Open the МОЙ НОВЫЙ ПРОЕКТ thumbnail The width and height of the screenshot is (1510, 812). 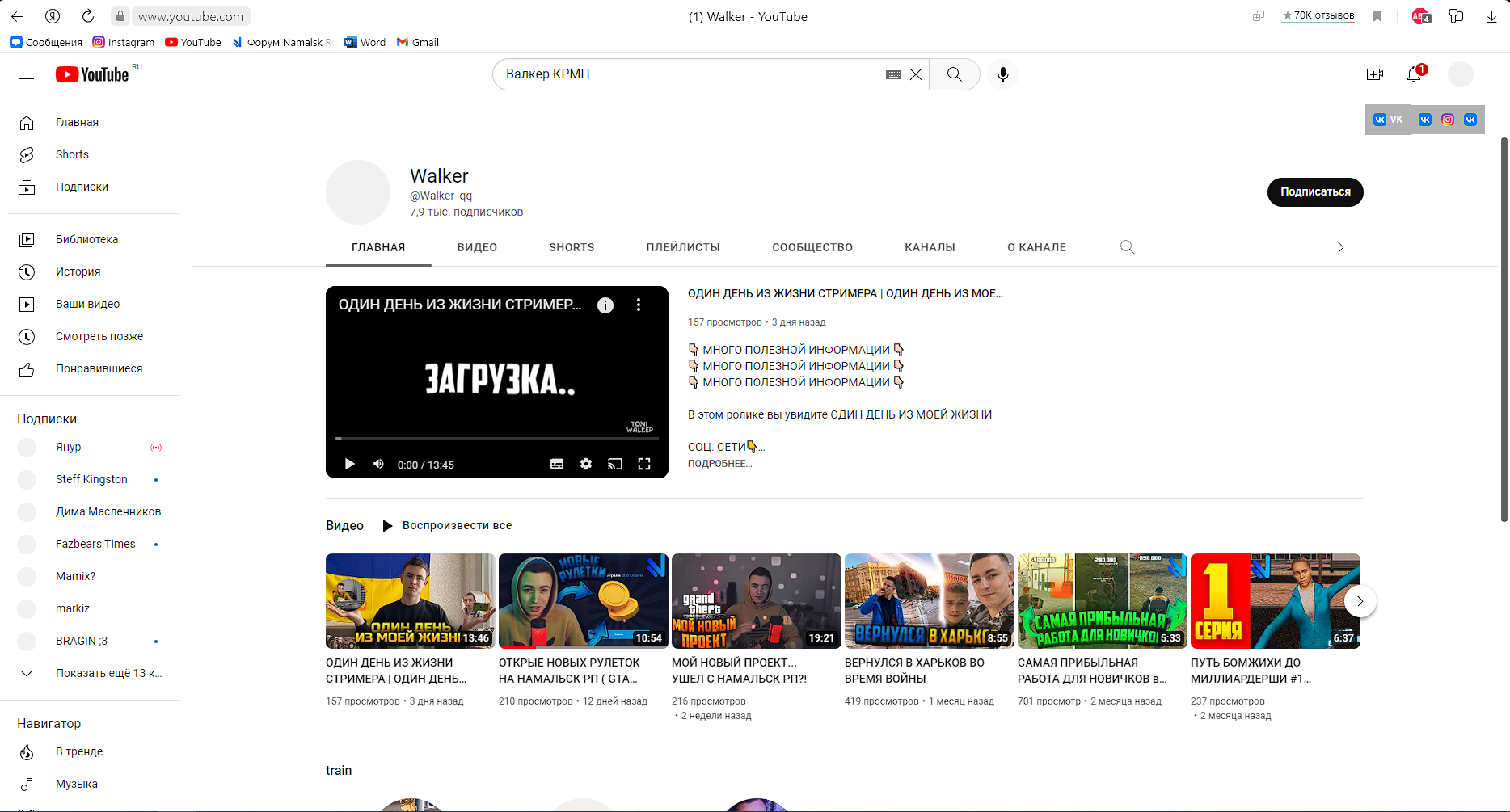pyautogui.click(x=757, y=601)
